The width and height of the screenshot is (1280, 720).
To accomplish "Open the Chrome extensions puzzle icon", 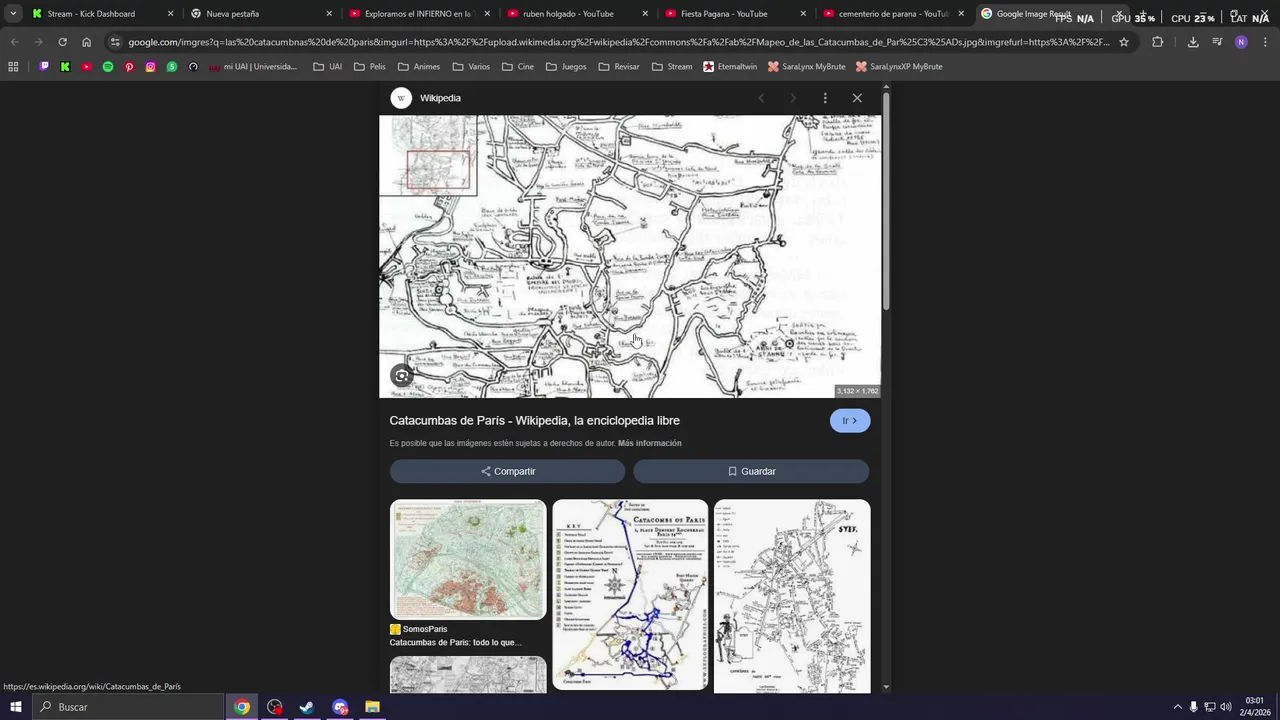I will (1158, 42).
